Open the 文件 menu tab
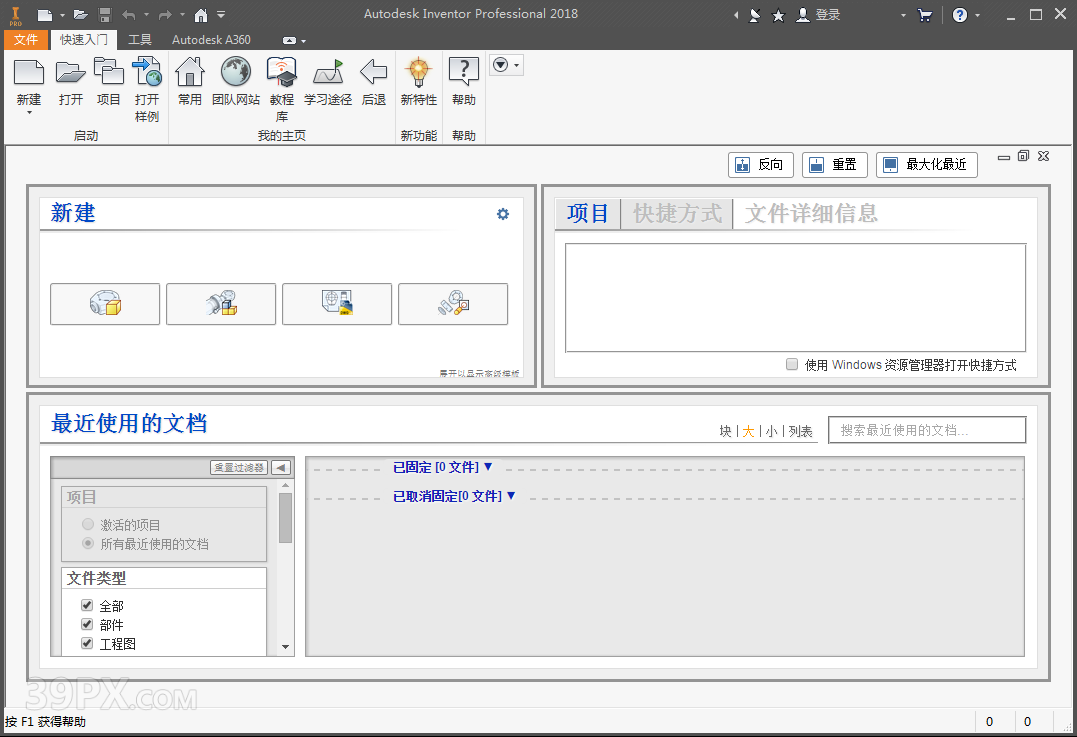 pos(26,40)
